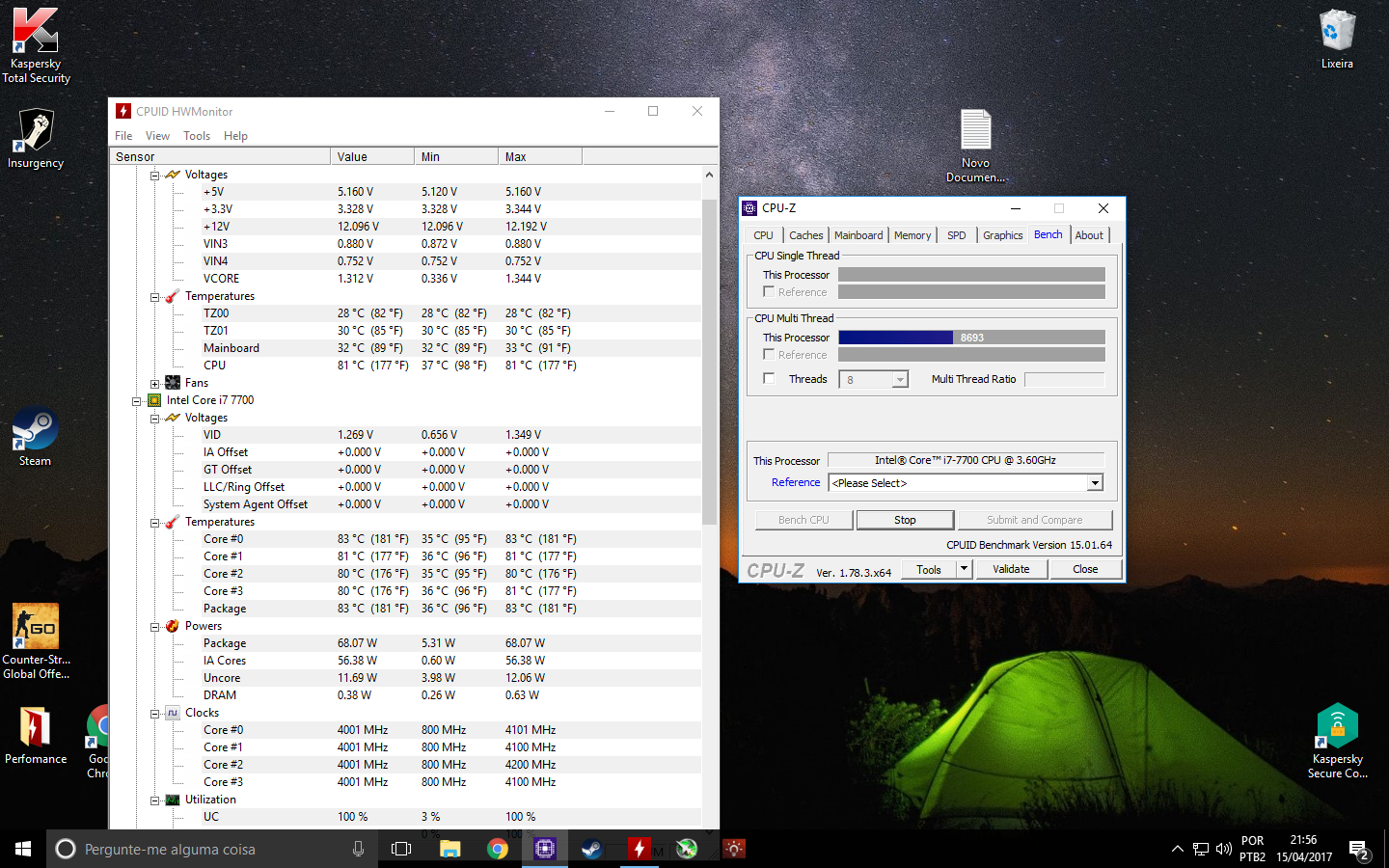Open Kaspersky Total Security desktop icon
The width and height of the screenshot is (1389, 868).
36,44
